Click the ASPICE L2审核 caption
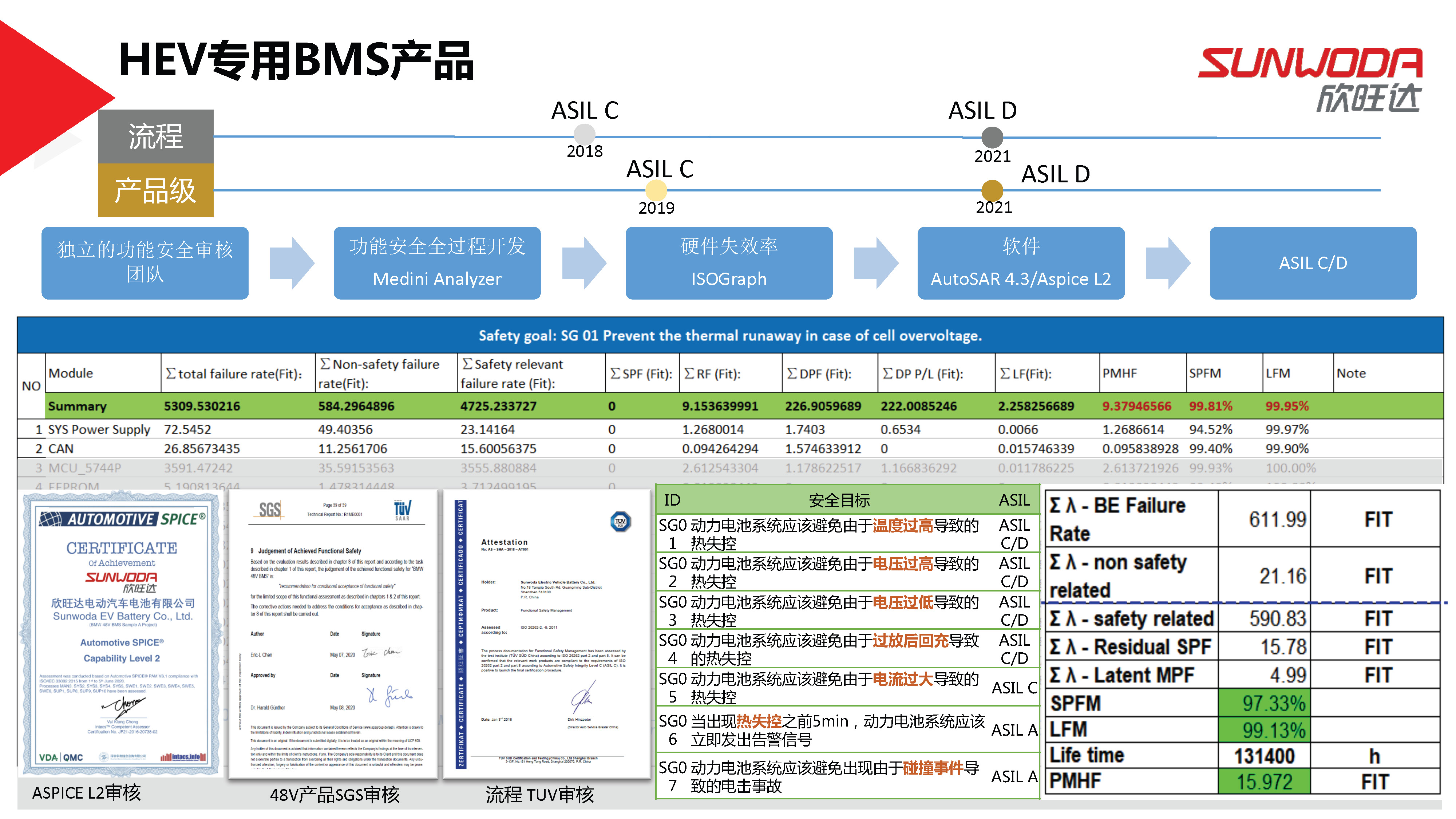Screen dimensions: 1456x819 [x=86, y=792]
